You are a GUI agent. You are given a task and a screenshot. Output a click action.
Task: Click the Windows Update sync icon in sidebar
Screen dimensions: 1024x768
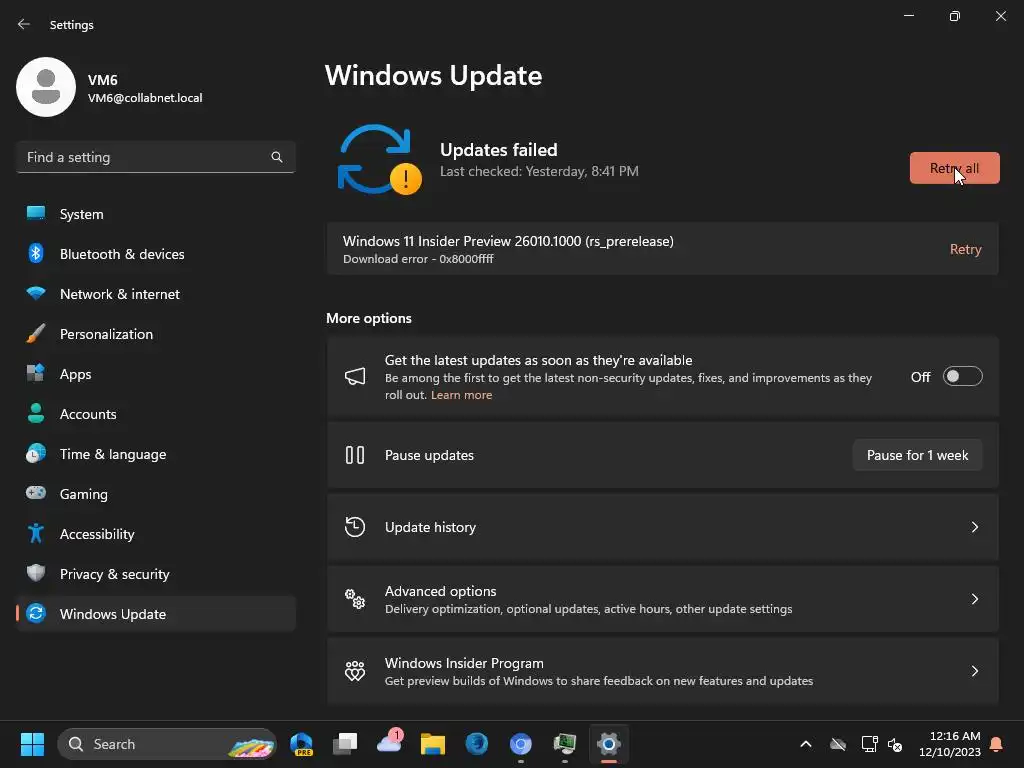coord(36,613)
